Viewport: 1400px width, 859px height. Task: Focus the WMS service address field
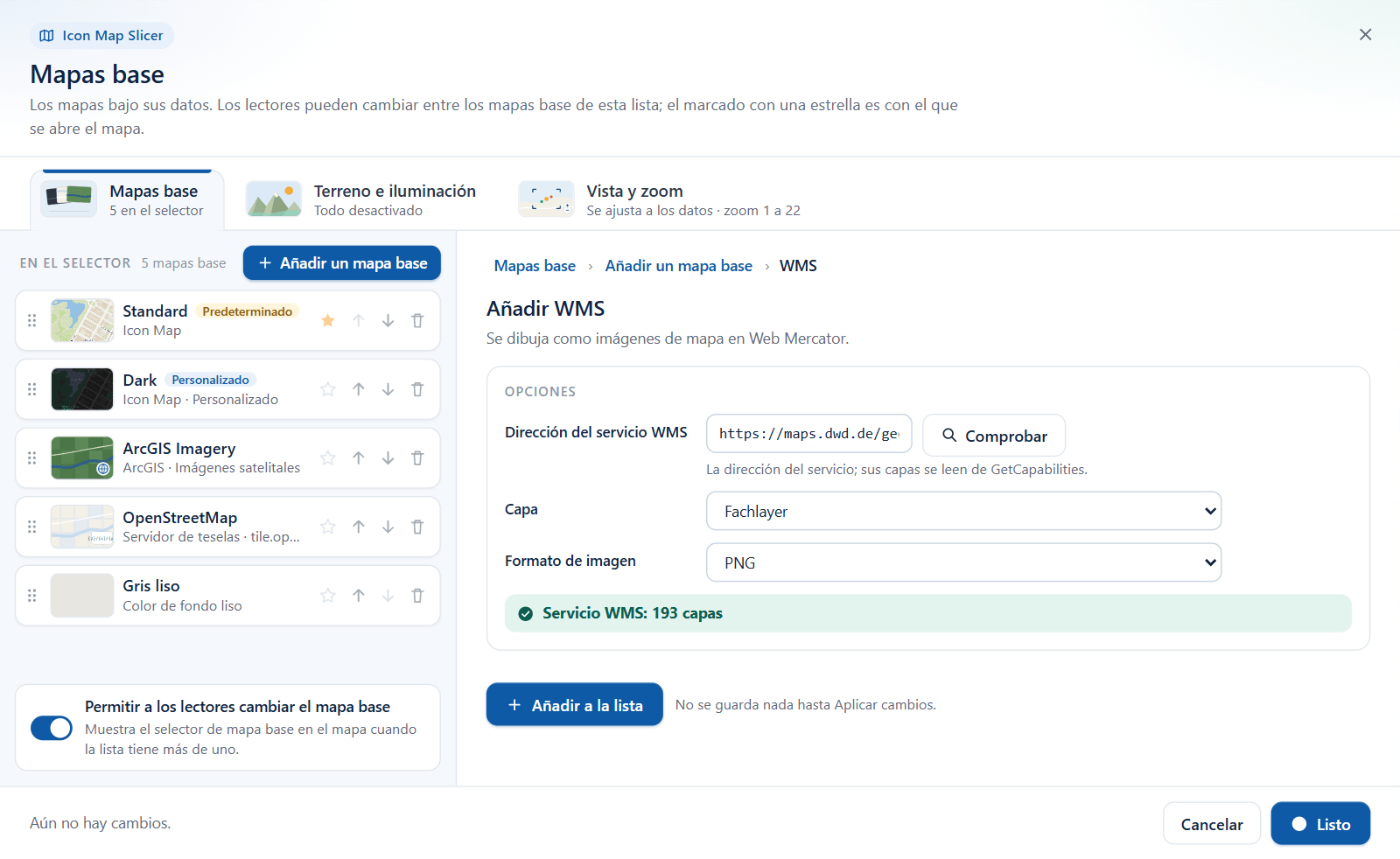point(809,434)
